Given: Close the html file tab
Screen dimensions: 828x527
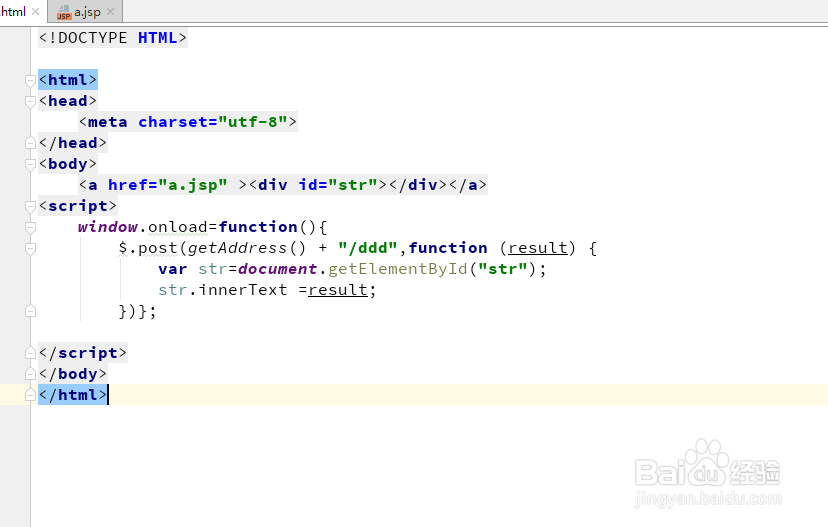Looking at the screenshot, I should pos(35,12).
